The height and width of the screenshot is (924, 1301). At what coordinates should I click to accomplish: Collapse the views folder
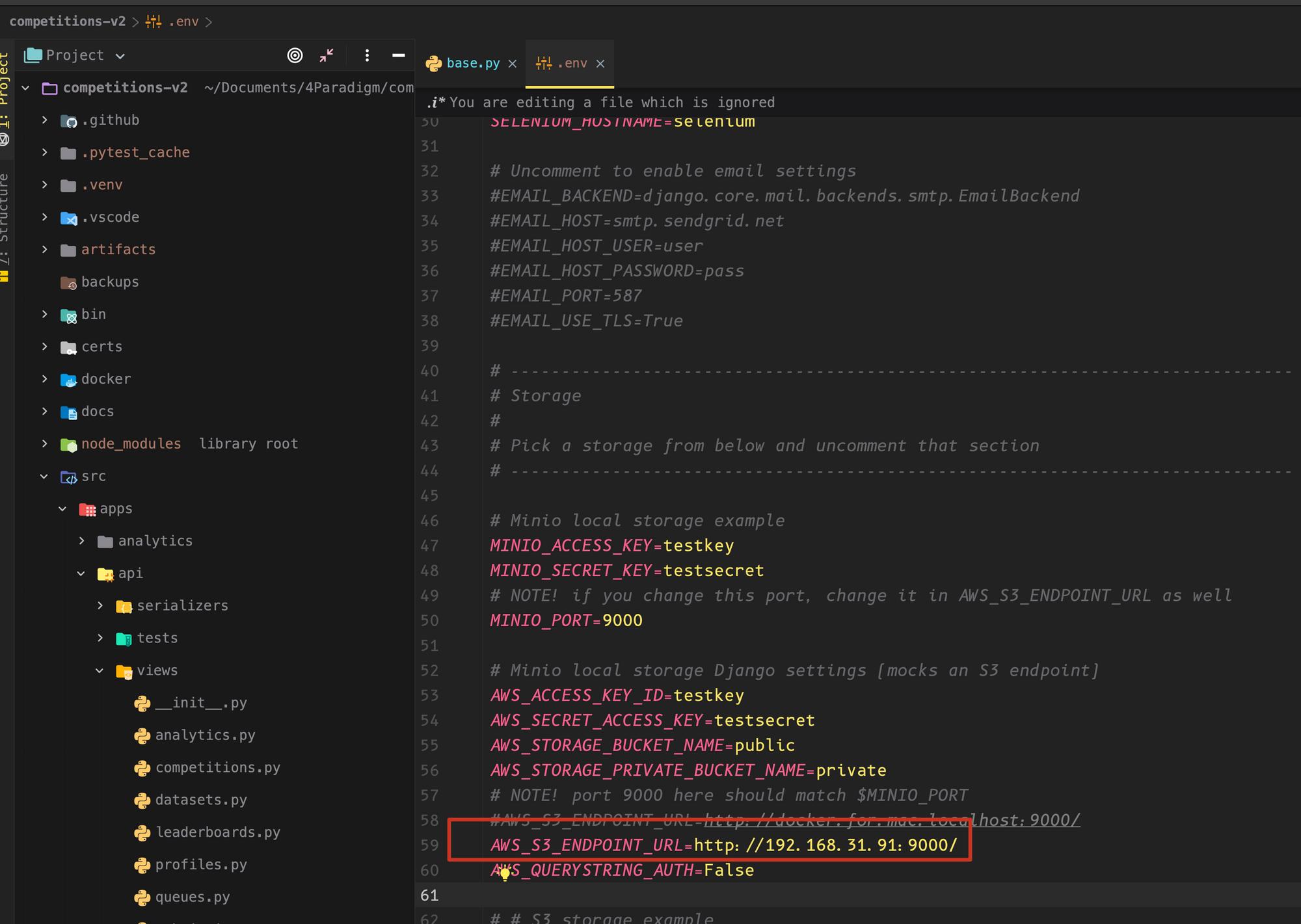click(x=100, y=670)
